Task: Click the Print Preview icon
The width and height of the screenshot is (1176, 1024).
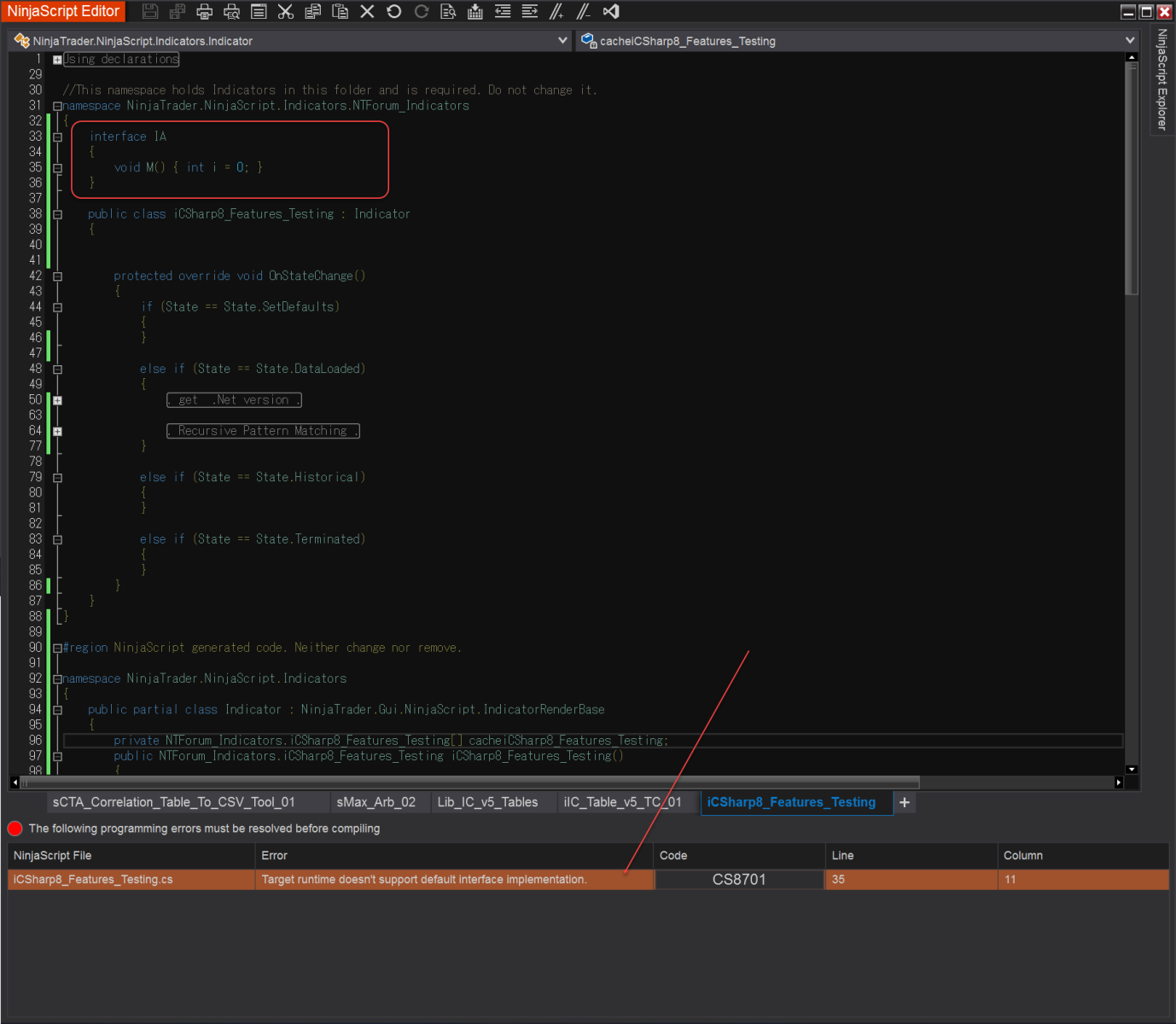Action: tap(231, 12)
